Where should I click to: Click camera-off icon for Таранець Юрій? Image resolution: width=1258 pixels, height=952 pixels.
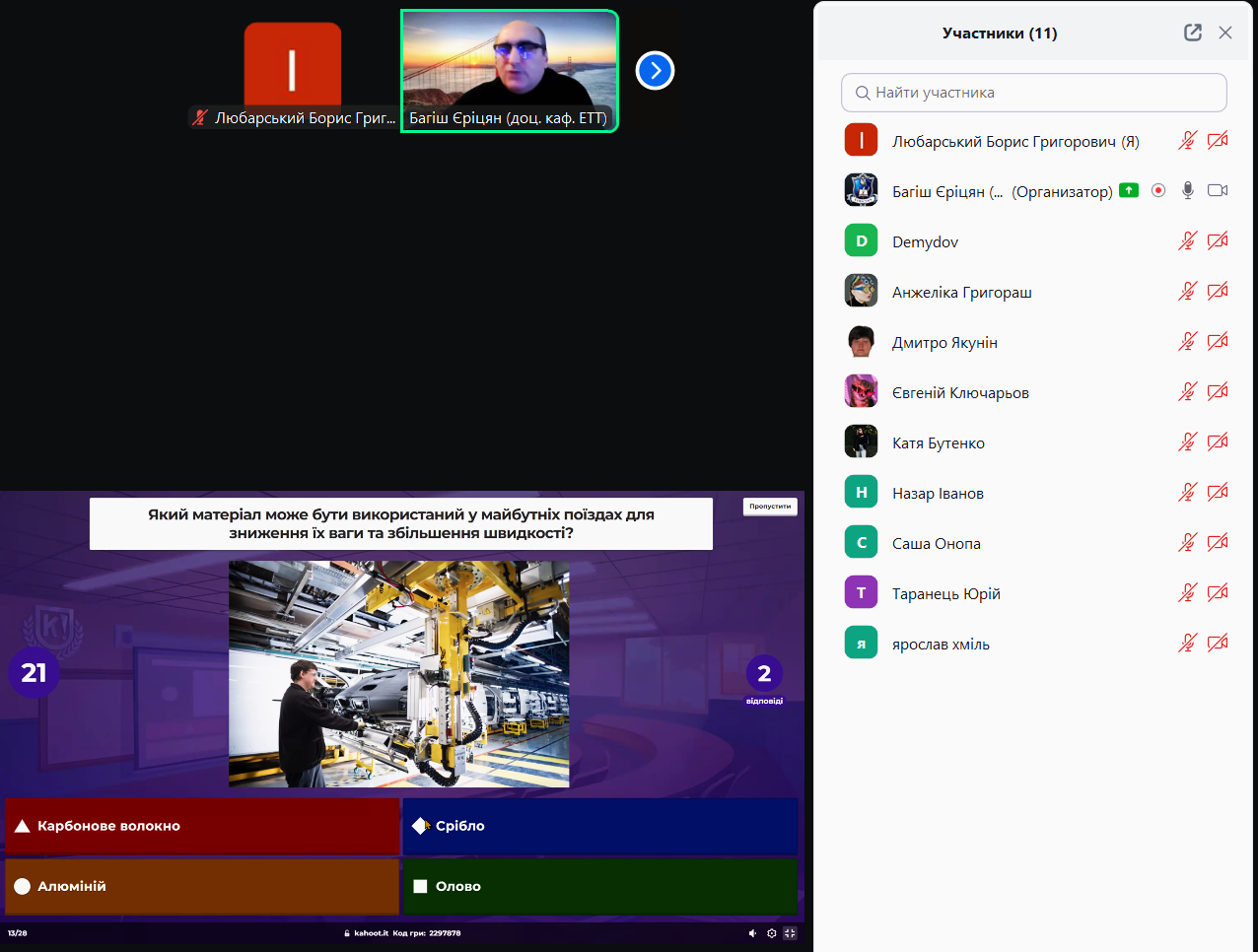[1218, 592]
